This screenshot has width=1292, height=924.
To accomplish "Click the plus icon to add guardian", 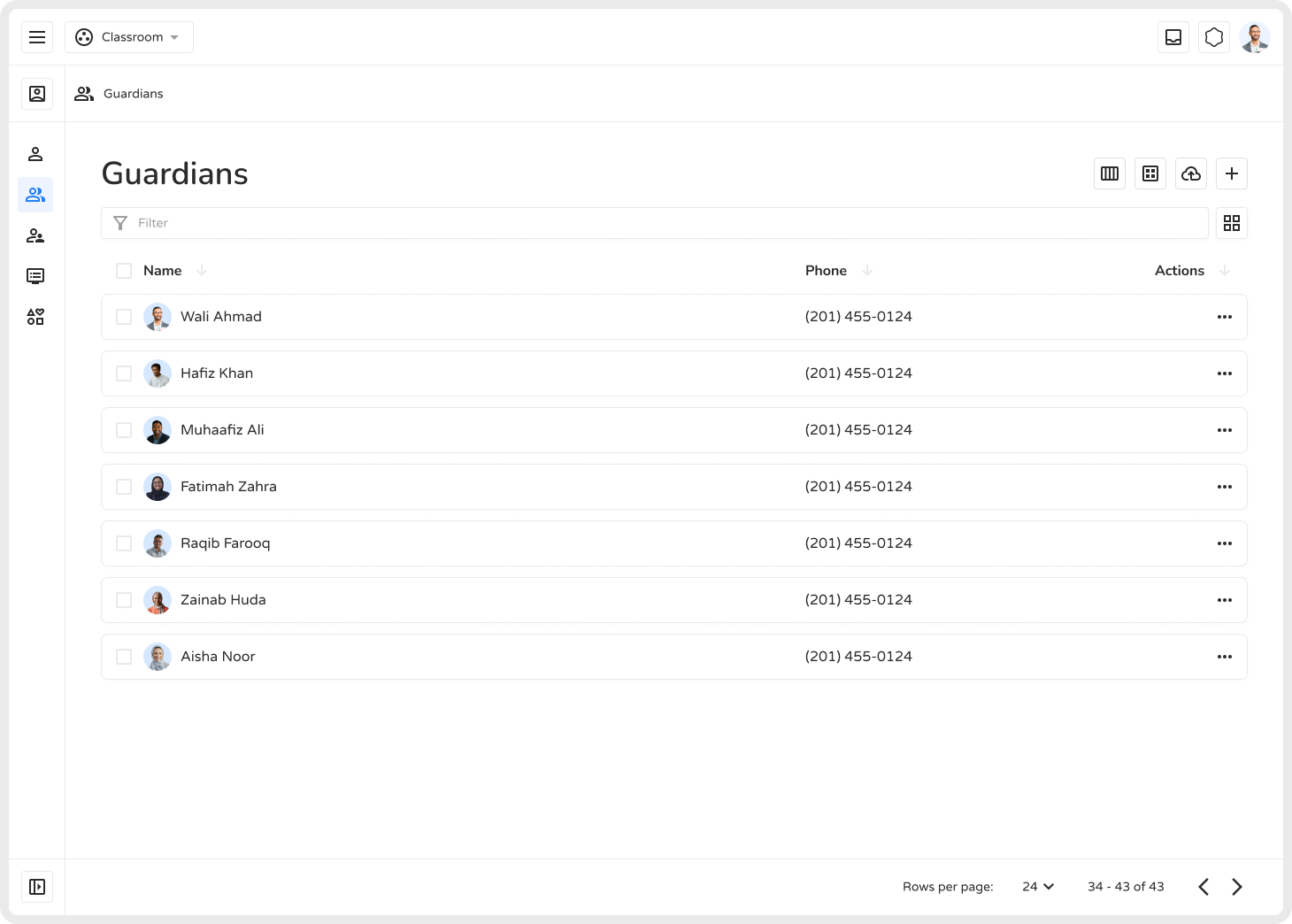I will [x=1232, y=173].
